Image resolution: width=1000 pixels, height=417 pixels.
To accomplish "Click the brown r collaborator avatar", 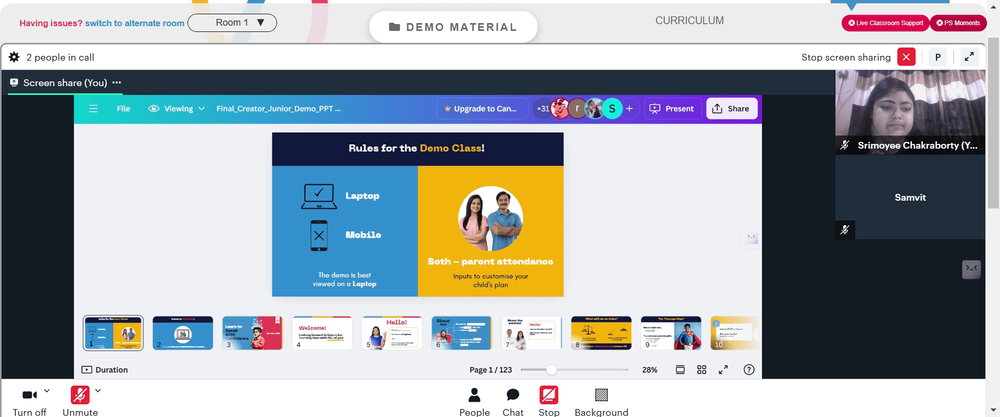I will [577, 108].
